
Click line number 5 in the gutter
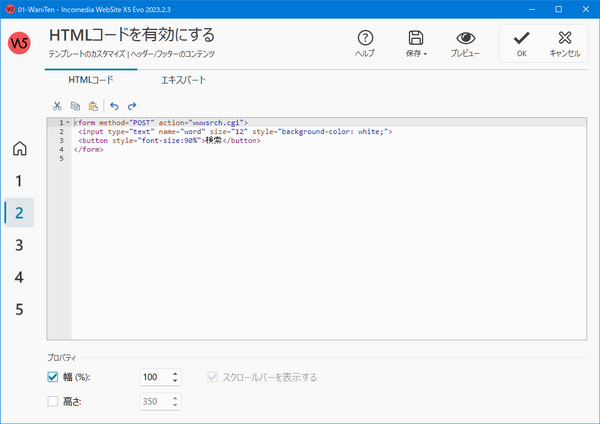click(61, 158)
